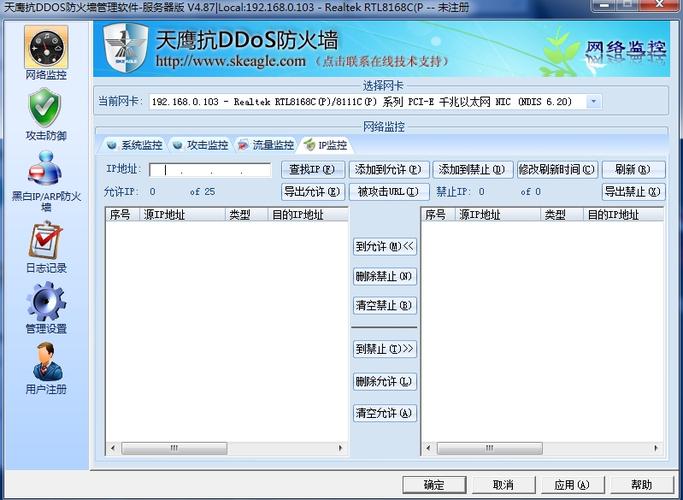Viewport: 683px width, 500px height.
Task: Click 添加到禁止(D) button
Action: tap(473, 169)
